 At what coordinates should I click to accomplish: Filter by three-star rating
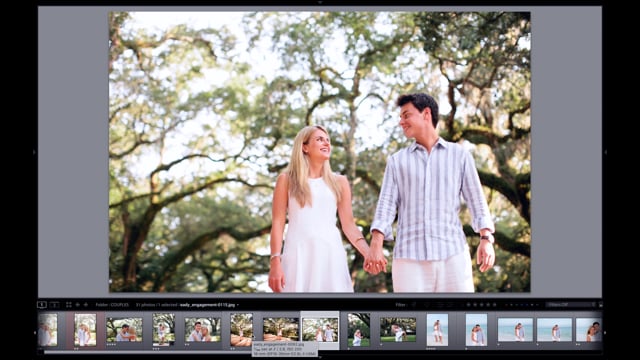[x=481, y=304]
